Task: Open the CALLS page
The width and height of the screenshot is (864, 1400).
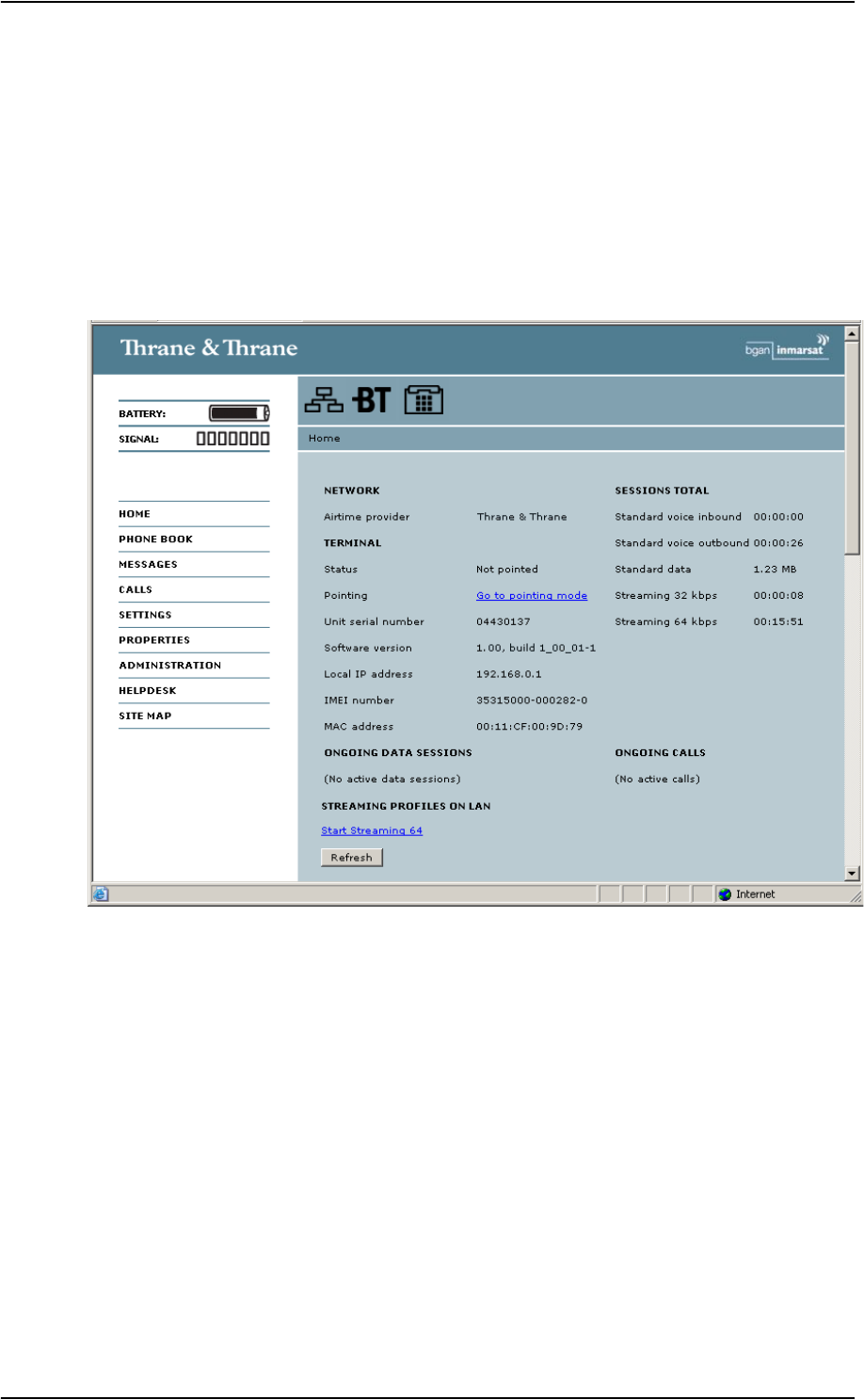Action: (x=136, y=590)
